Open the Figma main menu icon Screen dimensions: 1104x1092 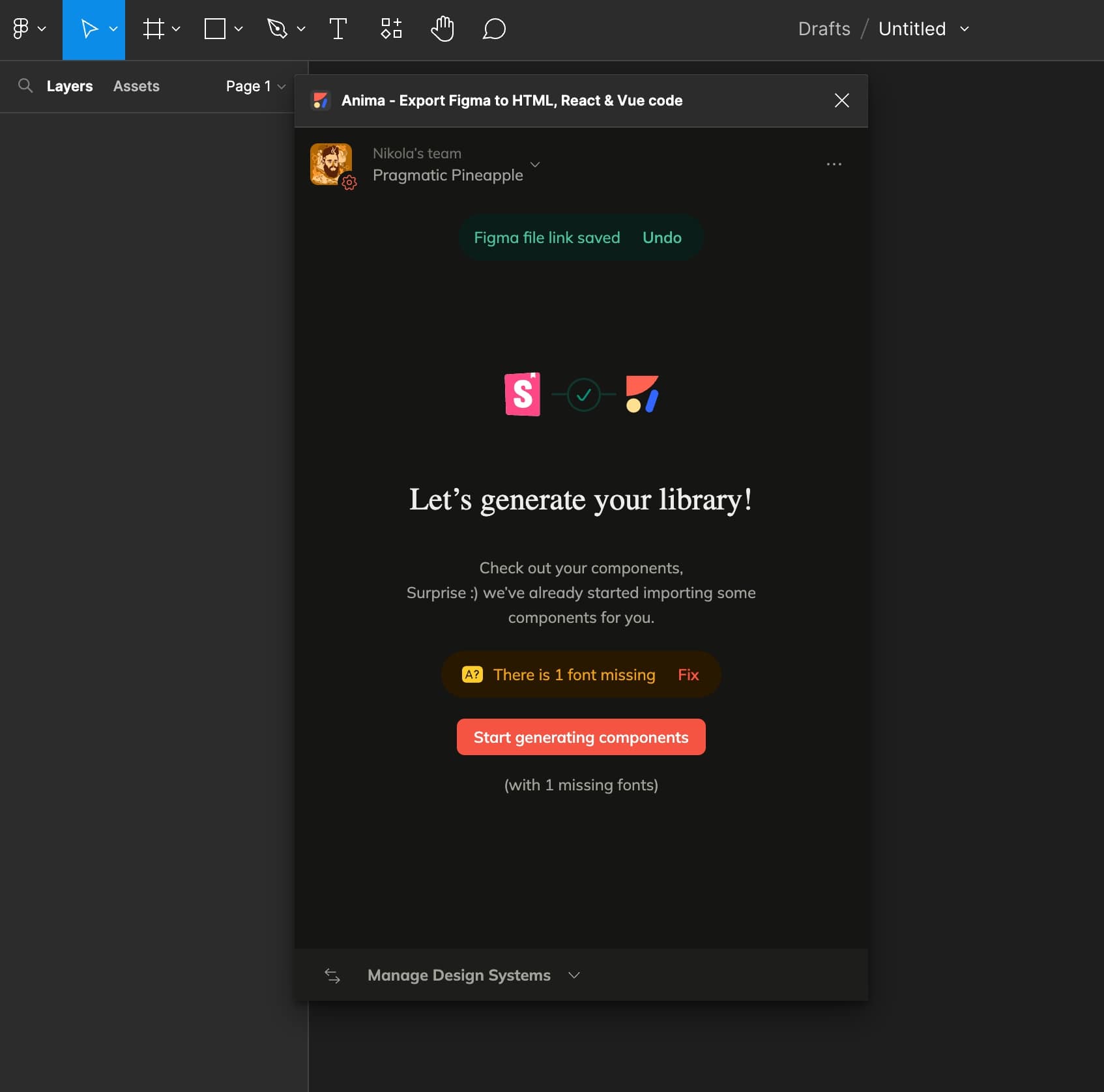(x=21, y=29)
